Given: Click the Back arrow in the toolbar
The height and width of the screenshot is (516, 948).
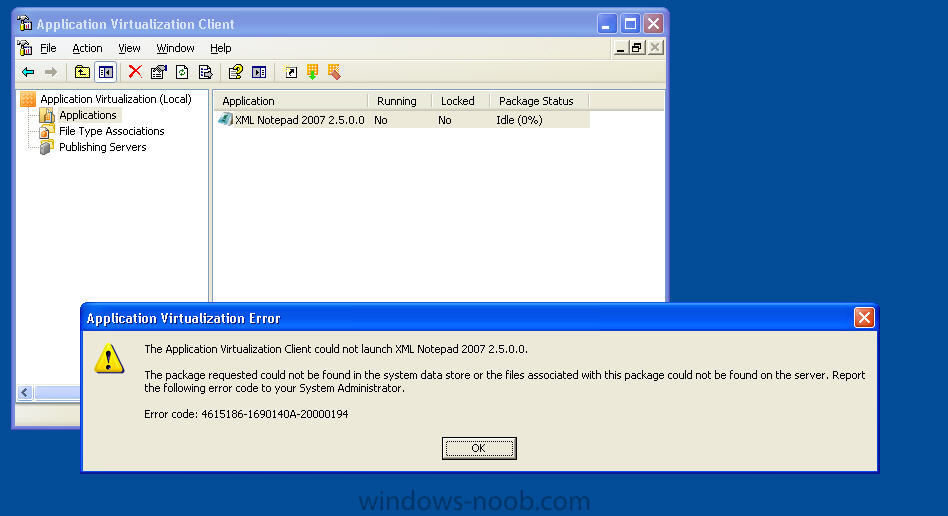Looking at the screenshot, I should click(x=28, y=72).
